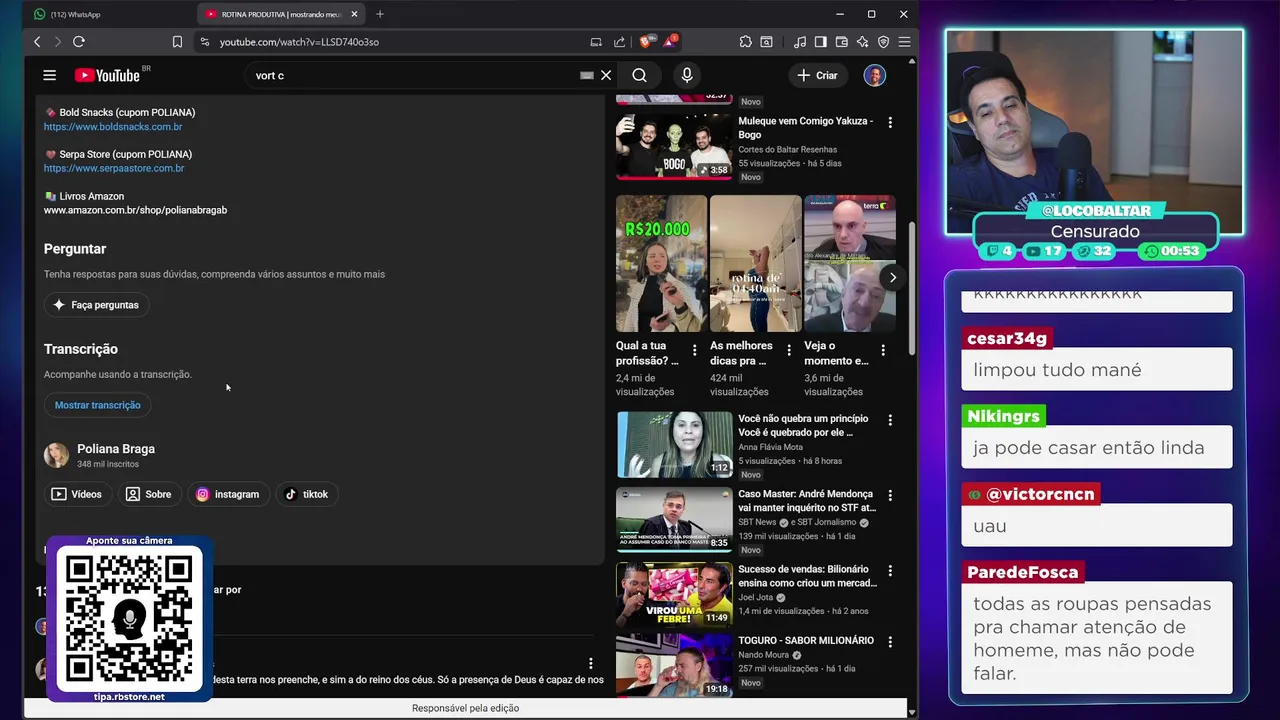Open options for Qual a tua profissão short
This screenshot has width=1280, height=720.
[x=695, y=351]
